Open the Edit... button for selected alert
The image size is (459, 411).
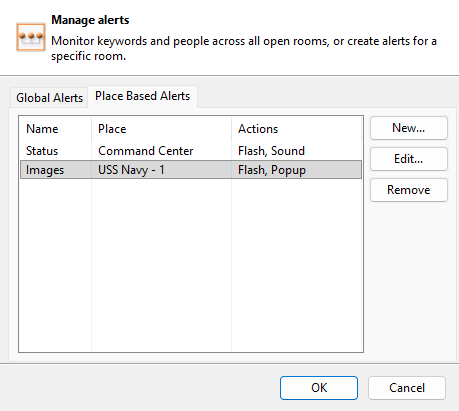[x=408, y=159]
